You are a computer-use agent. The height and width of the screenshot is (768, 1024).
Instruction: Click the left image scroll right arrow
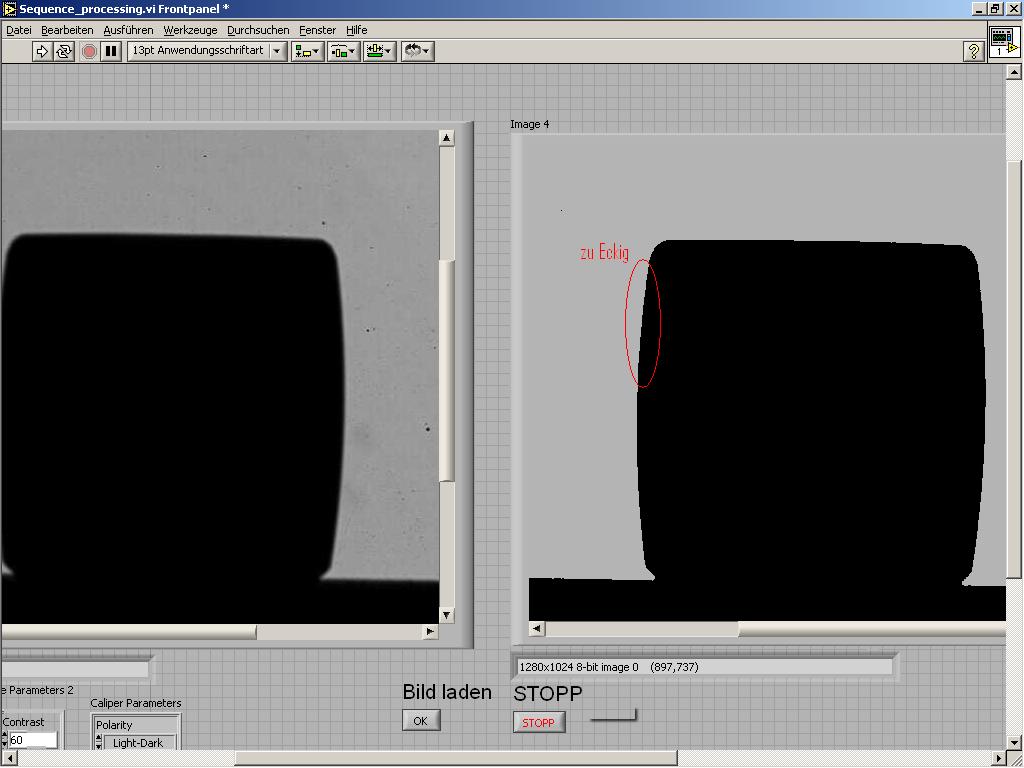(430, 632)
